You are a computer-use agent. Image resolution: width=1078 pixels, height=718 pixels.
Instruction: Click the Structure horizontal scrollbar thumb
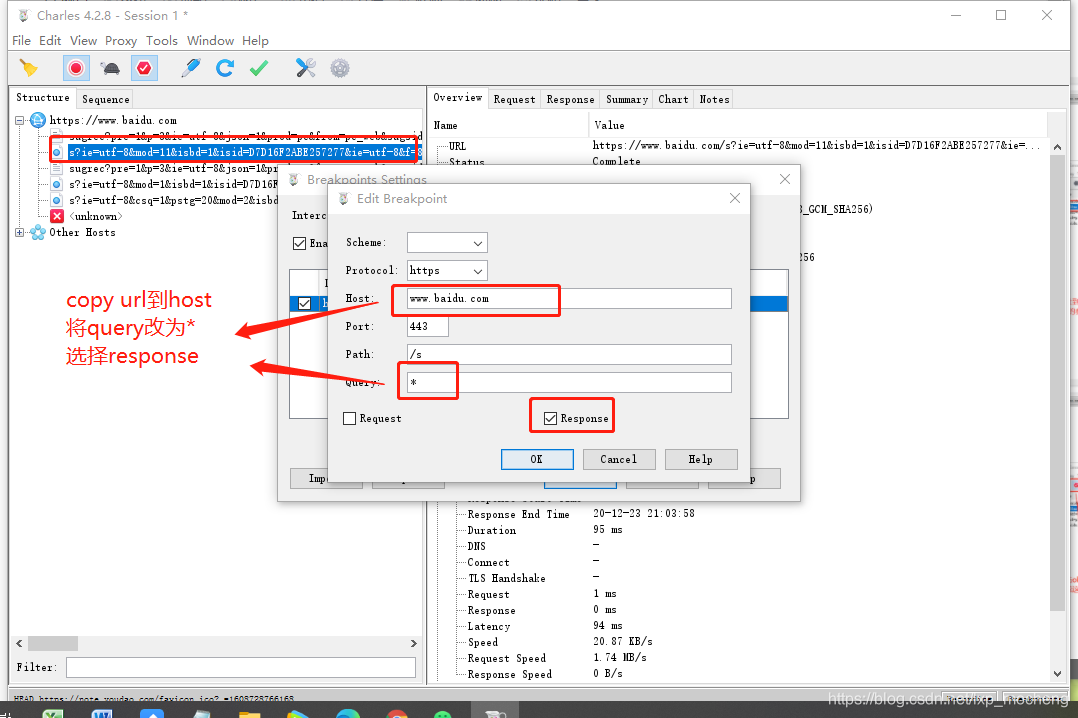pos(52,644)
